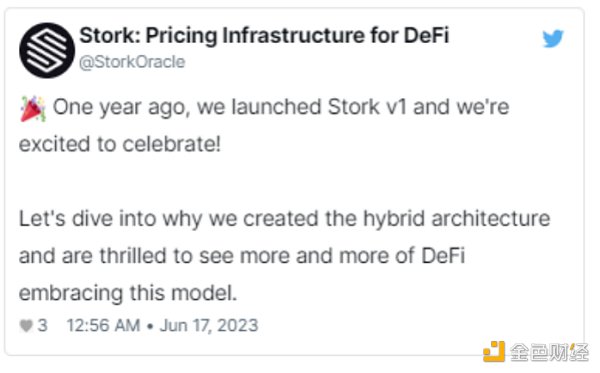Viewport: 600px width, 373px height.
Task: Visit the @StorkOracle handle
Action: pos(132,62)
